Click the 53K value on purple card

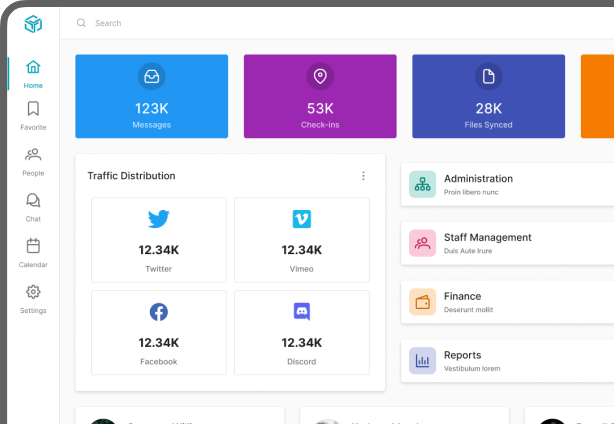click(x=320, y=108)
